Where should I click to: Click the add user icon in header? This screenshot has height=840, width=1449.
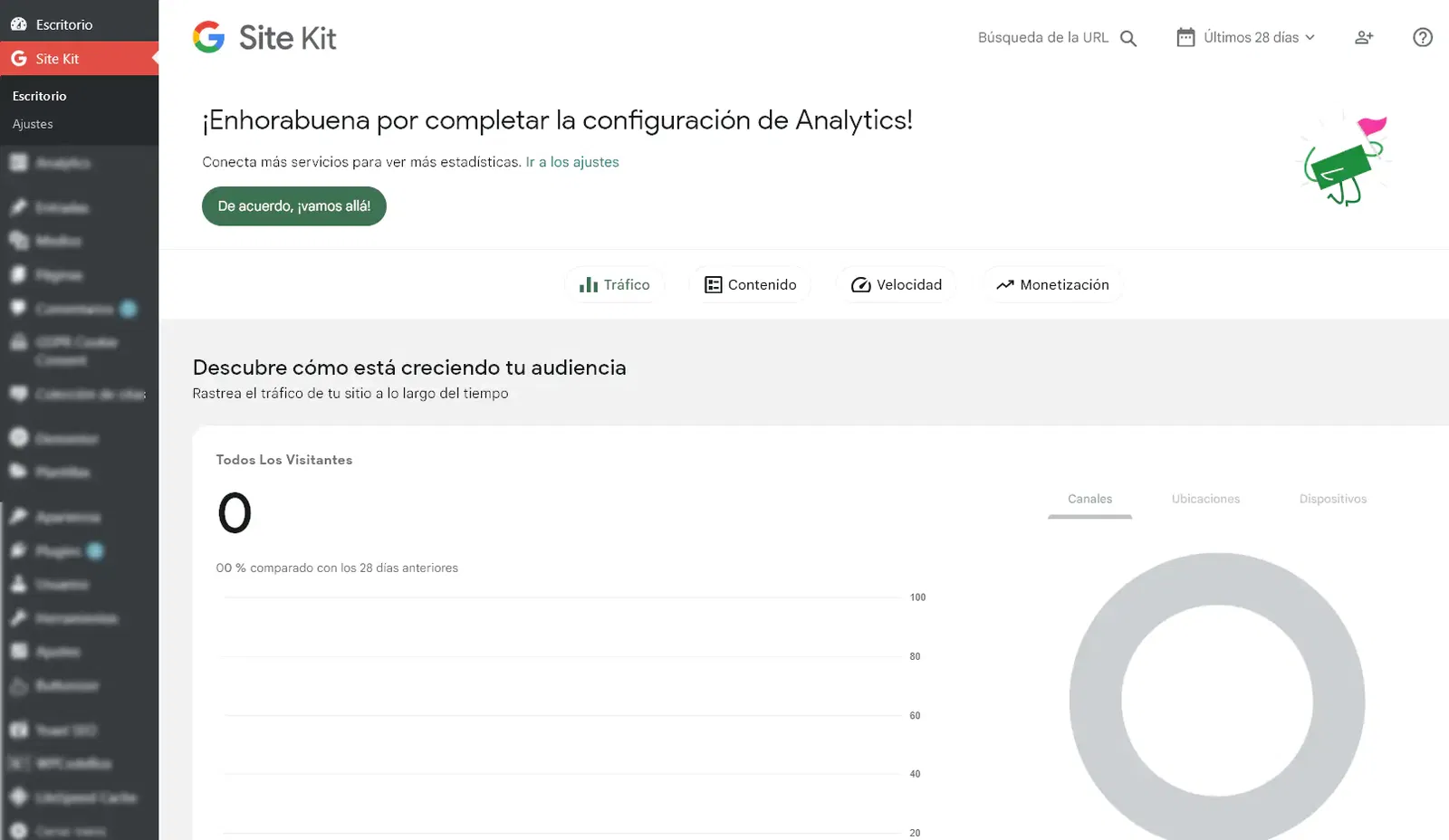(x=1364, y=37)
